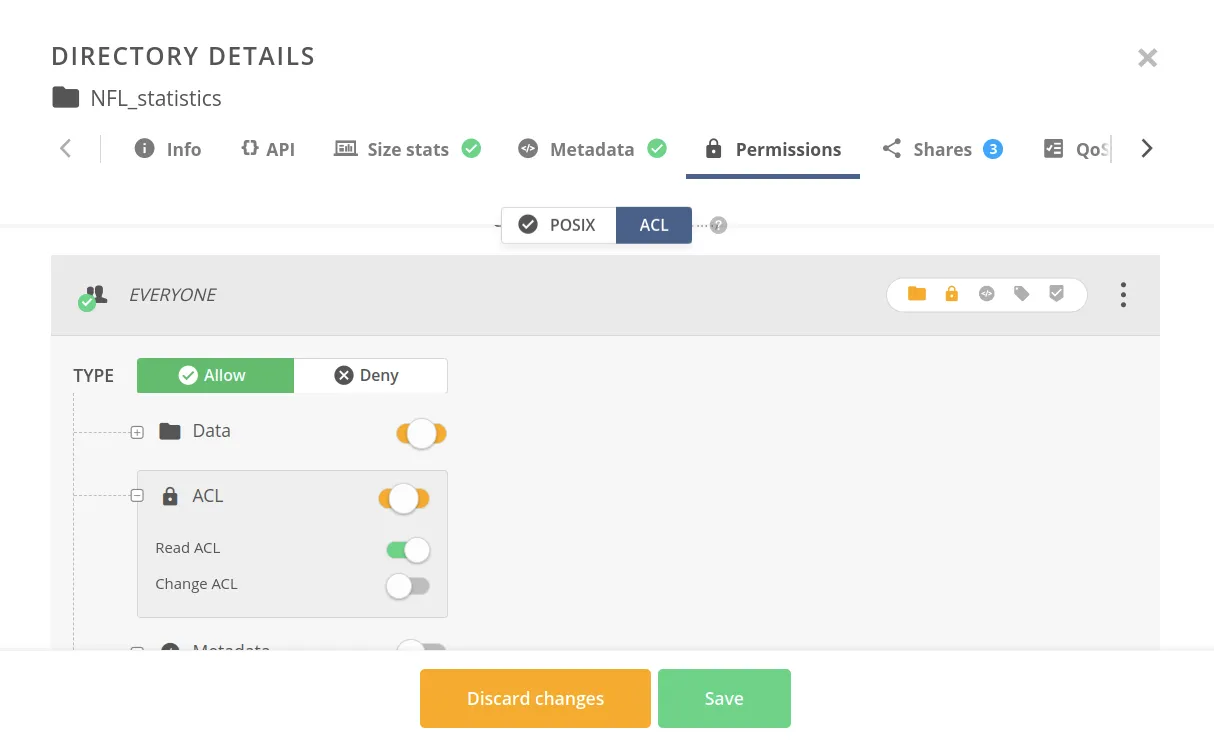
Task: Expand the Data permissions tree item
Action: (x=136, y=432)
